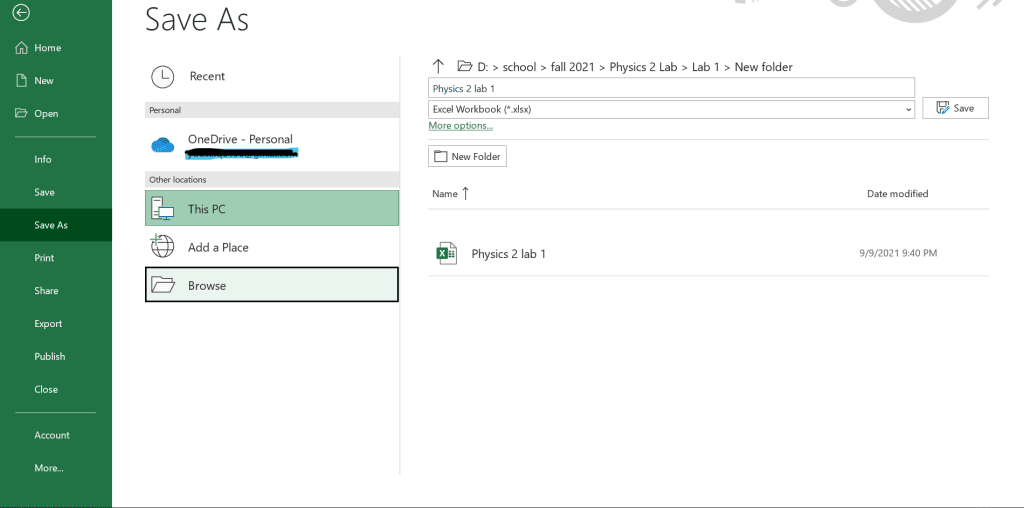
Task: Select Share in the sidebar
Action: [46, 291]
